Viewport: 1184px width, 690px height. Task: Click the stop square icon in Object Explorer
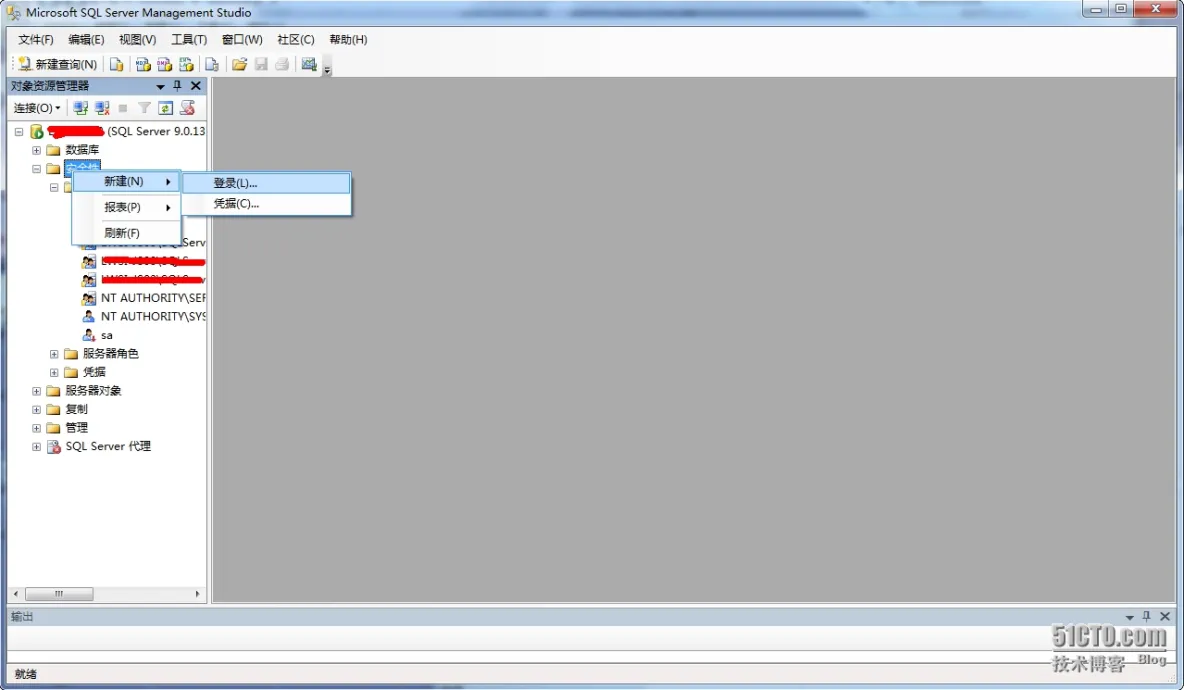point(123,108)
